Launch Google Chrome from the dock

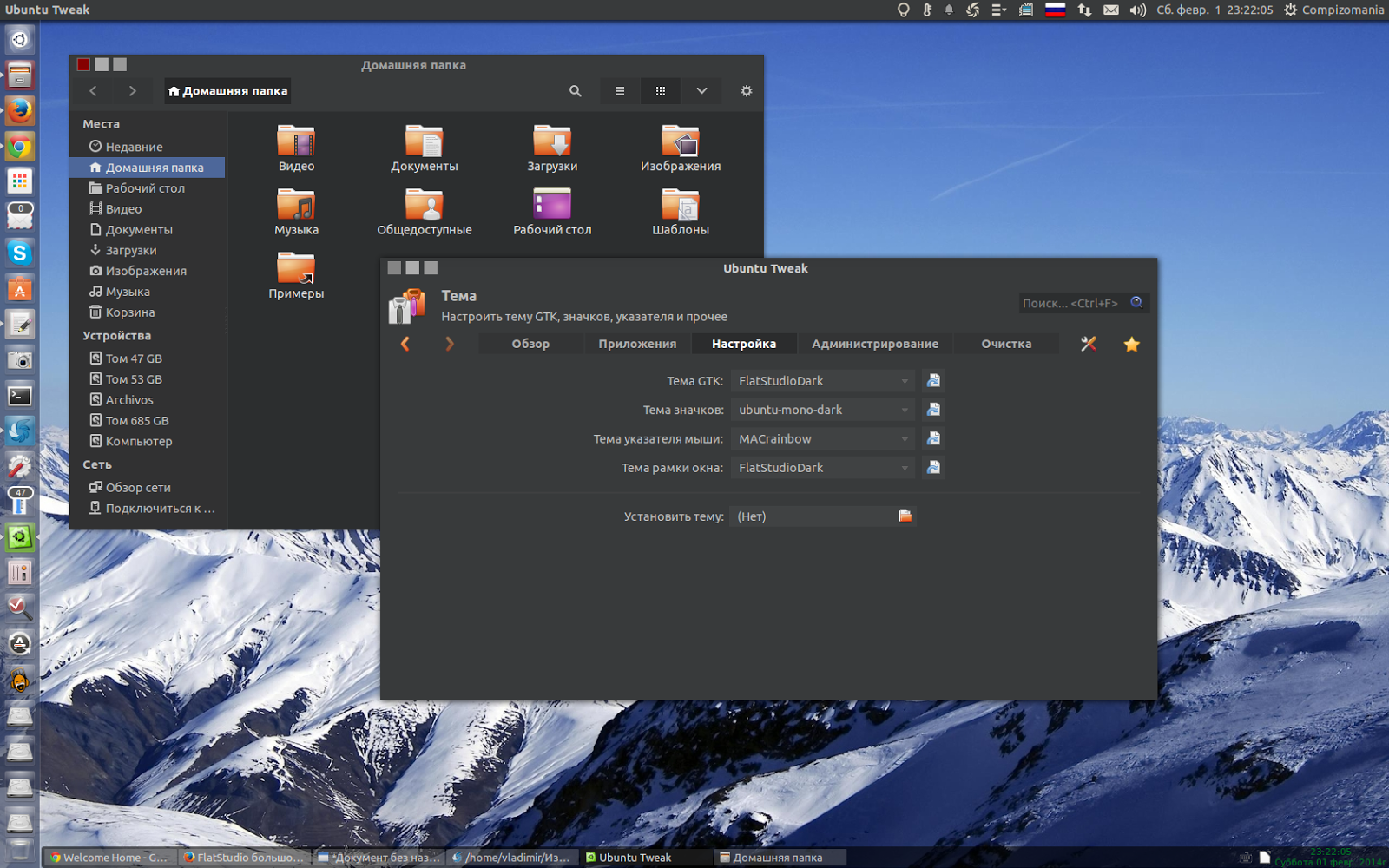[19, 147]
